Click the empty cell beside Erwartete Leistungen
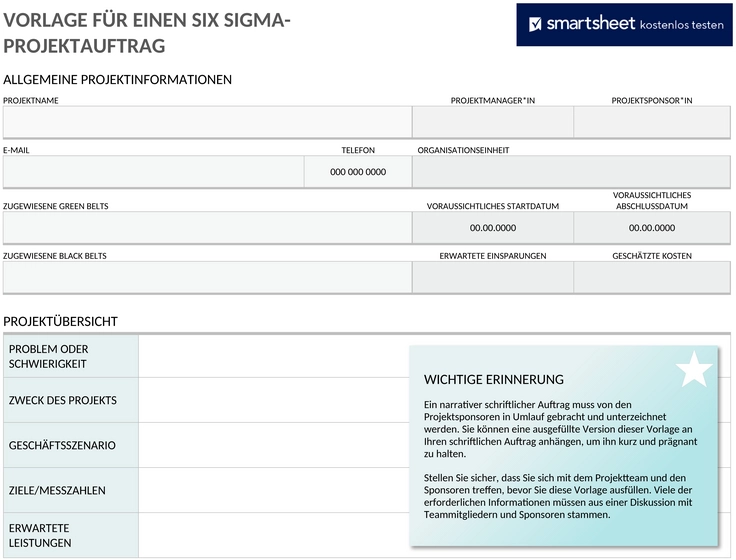Viewport: 736px width, 560px height. pos(274,535)
